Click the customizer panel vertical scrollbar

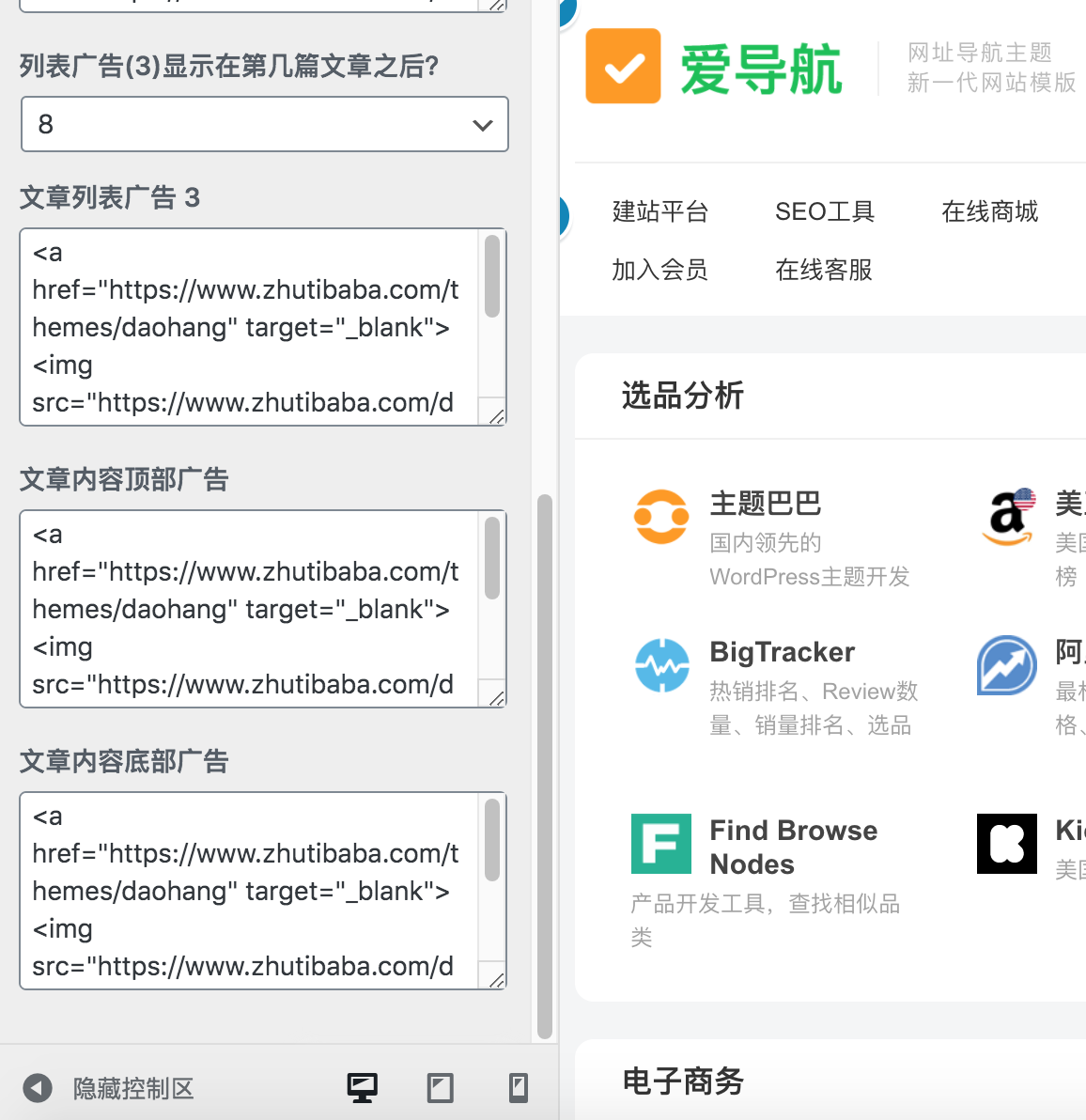coord(545,766)
